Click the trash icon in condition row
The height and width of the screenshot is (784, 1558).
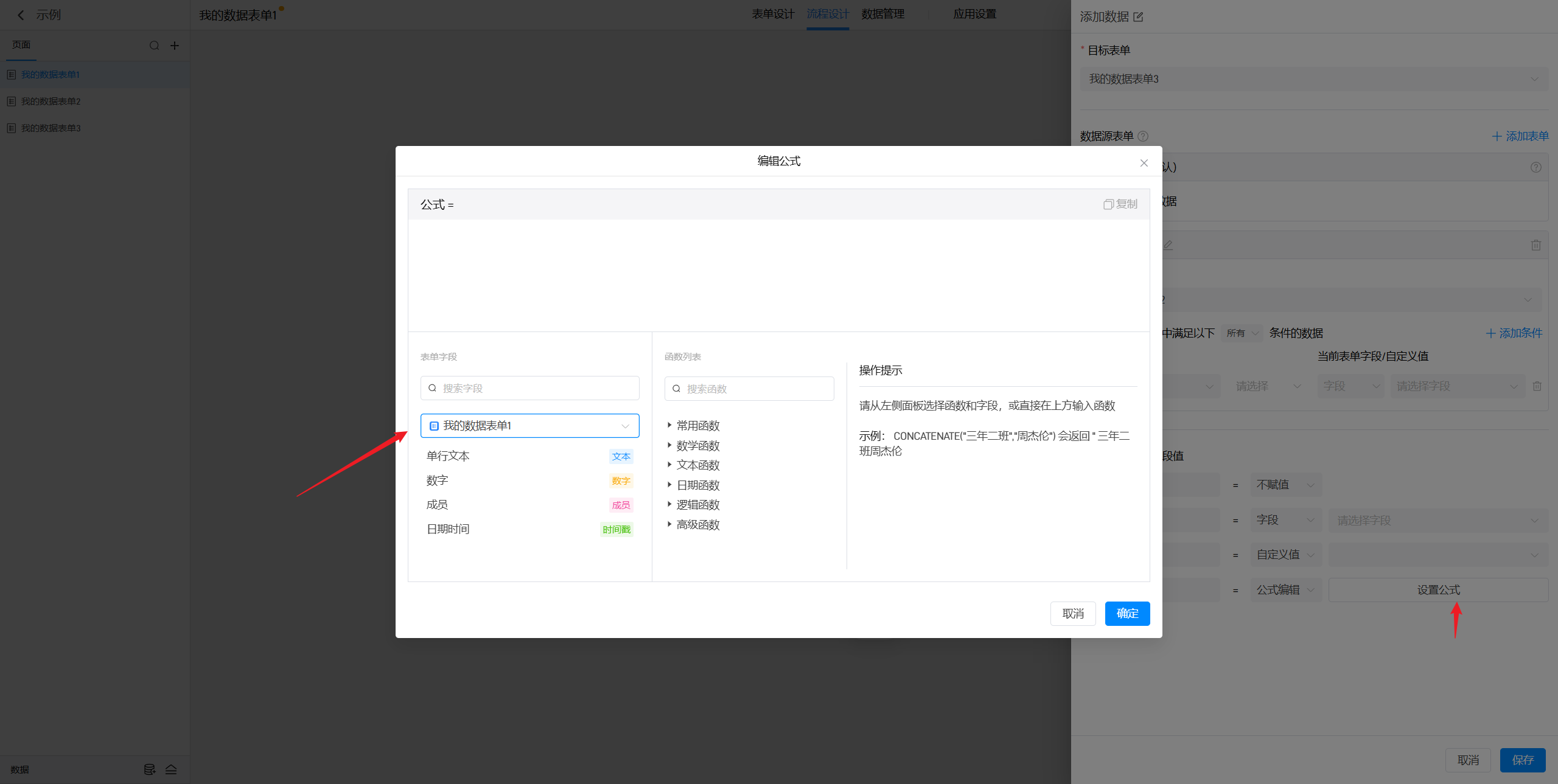[x=1537, y=386]
